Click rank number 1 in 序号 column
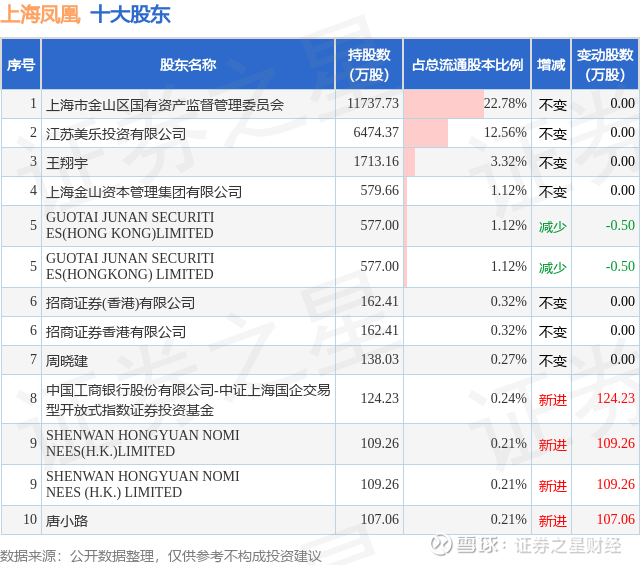Image resolution: width=640 pixels, height=565 pixels. click(x=33, y=103)
